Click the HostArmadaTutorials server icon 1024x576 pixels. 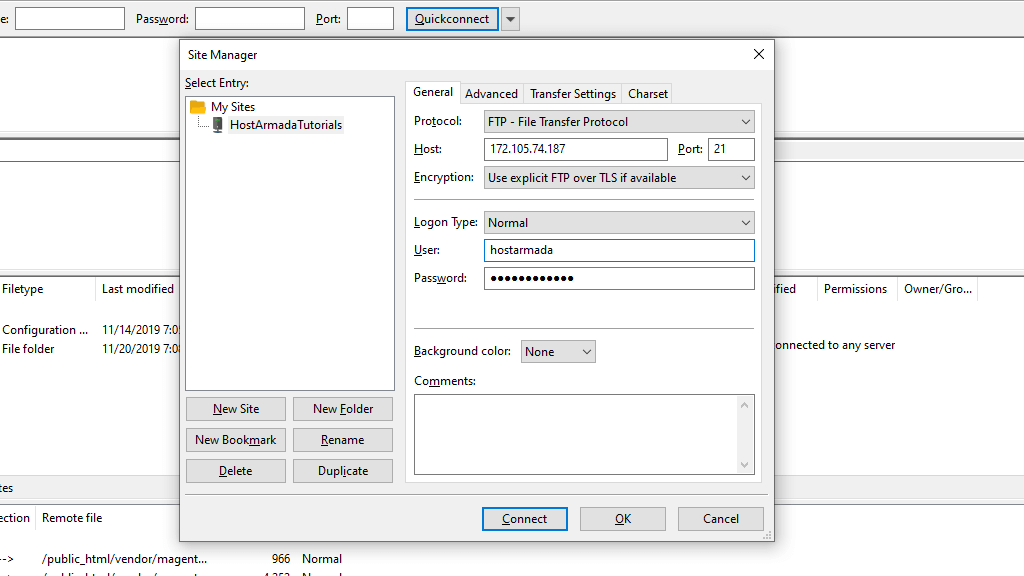[x=217, y=125]
